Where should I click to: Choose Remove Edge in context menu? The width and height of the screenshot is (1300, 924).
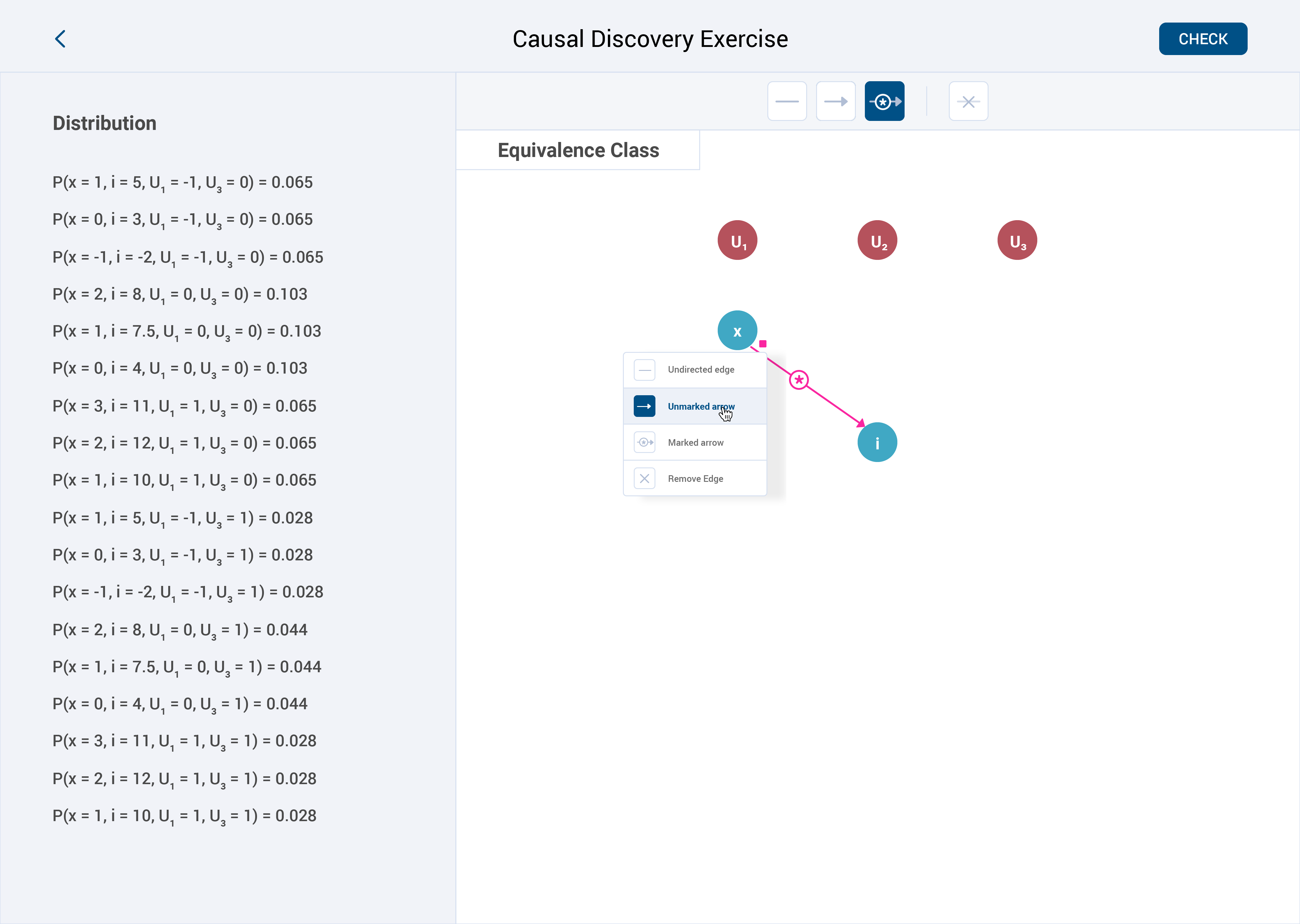695,479
